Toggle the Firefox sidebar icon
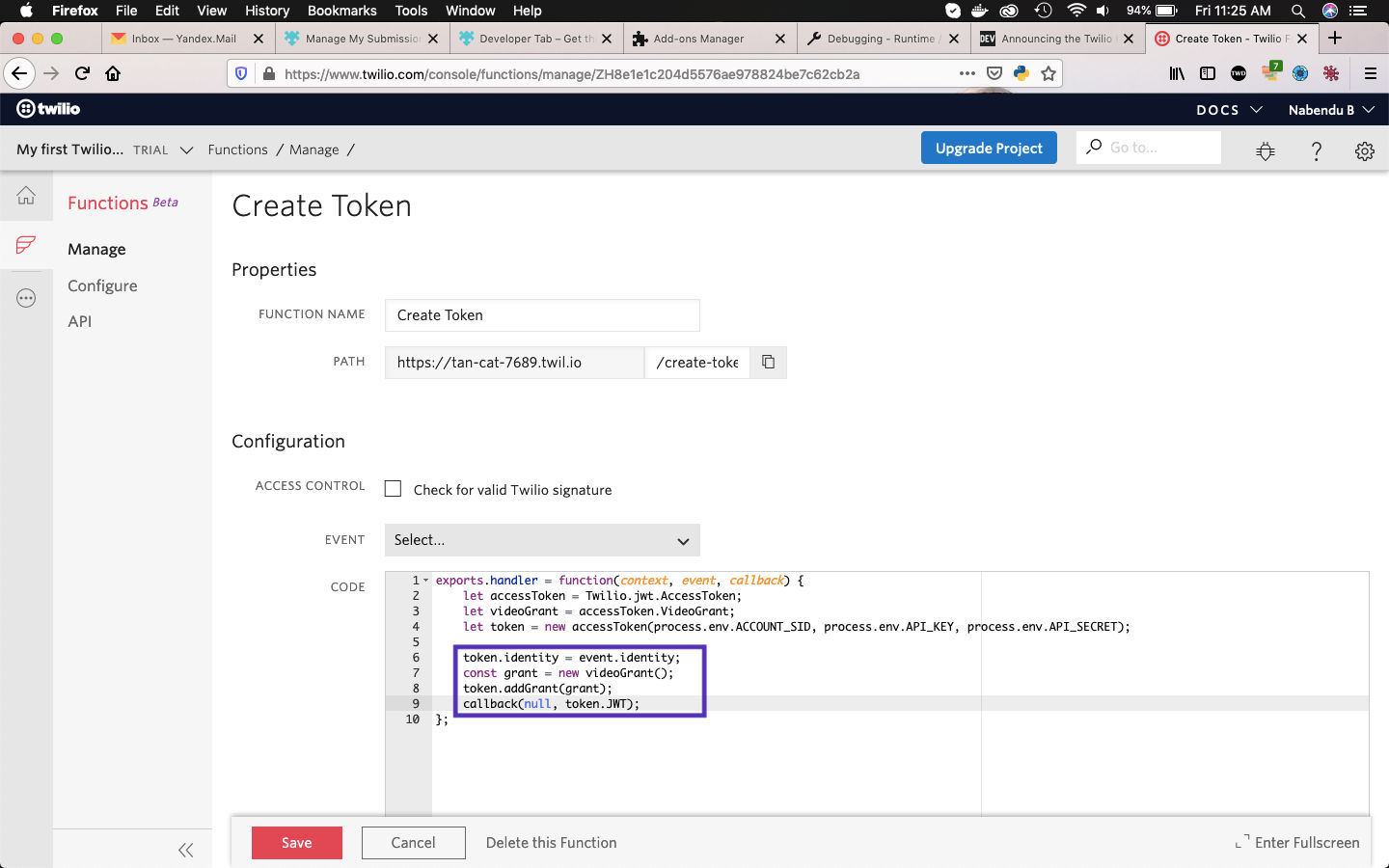Screen dimensions: 1389x868 pos(1208,73)
